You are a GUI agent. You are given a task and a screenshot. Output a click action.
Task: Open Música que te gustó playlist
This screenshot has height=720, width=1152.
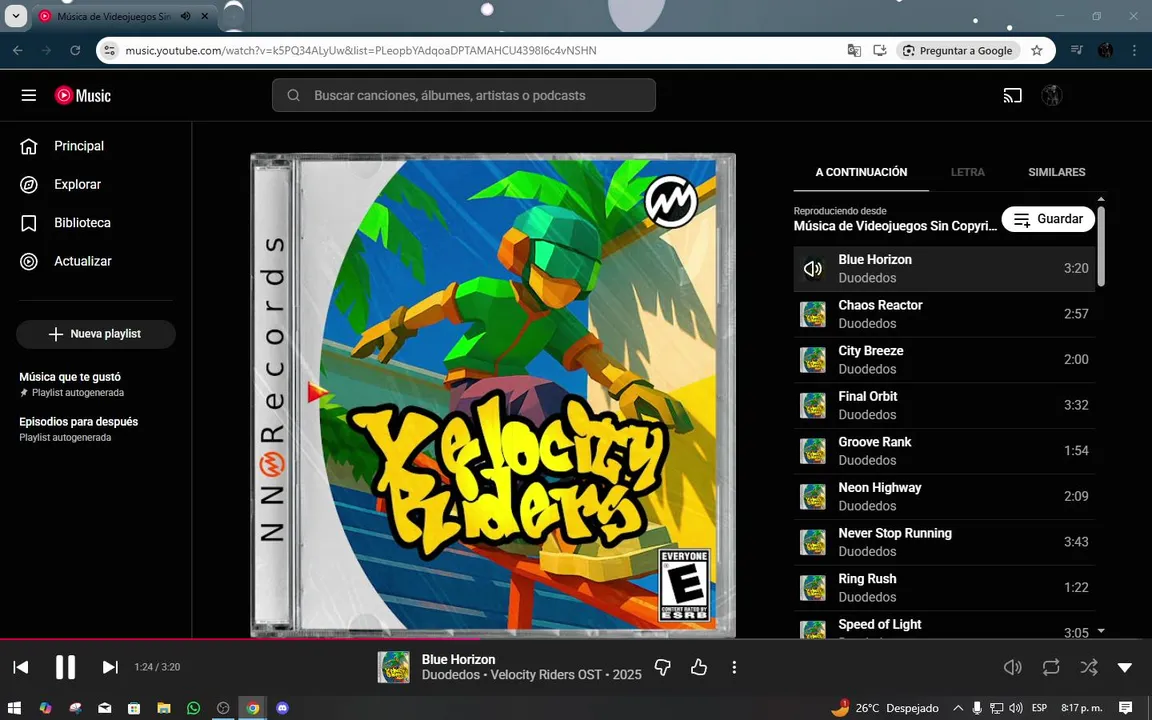tap(96, 384)
